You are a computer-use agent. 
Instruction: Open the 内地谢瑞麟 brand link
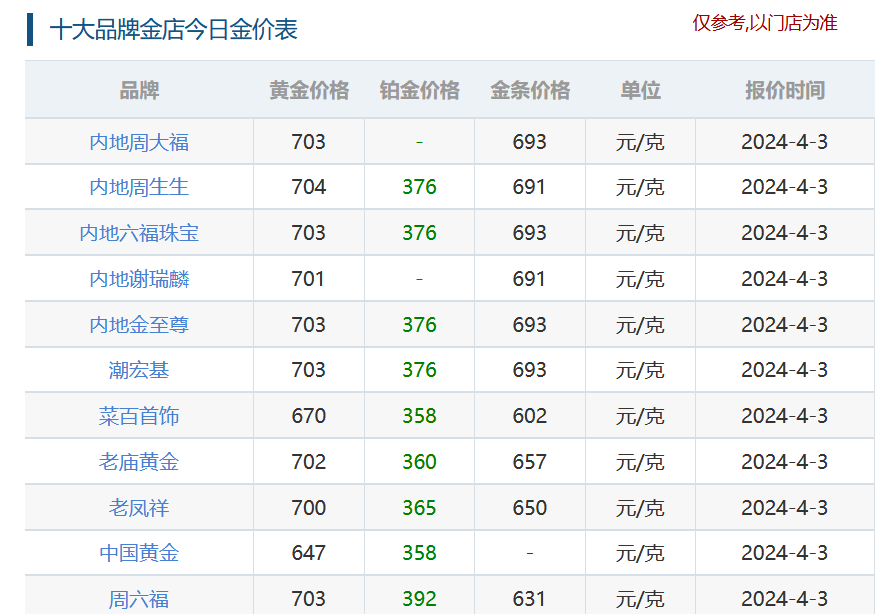pyautogui.click(x=139, y=279)
